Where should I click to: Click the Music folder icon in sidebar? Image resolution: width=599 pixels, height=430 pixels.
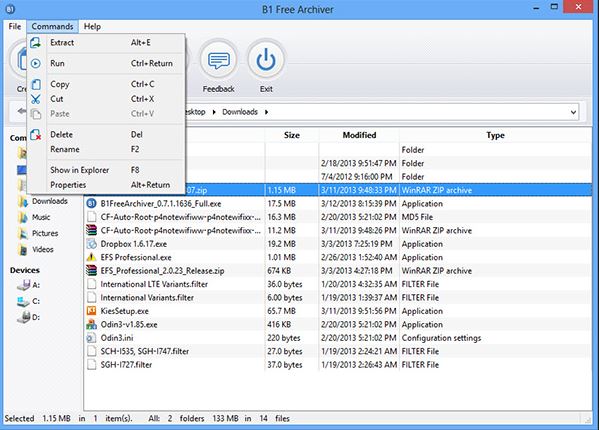23,217
